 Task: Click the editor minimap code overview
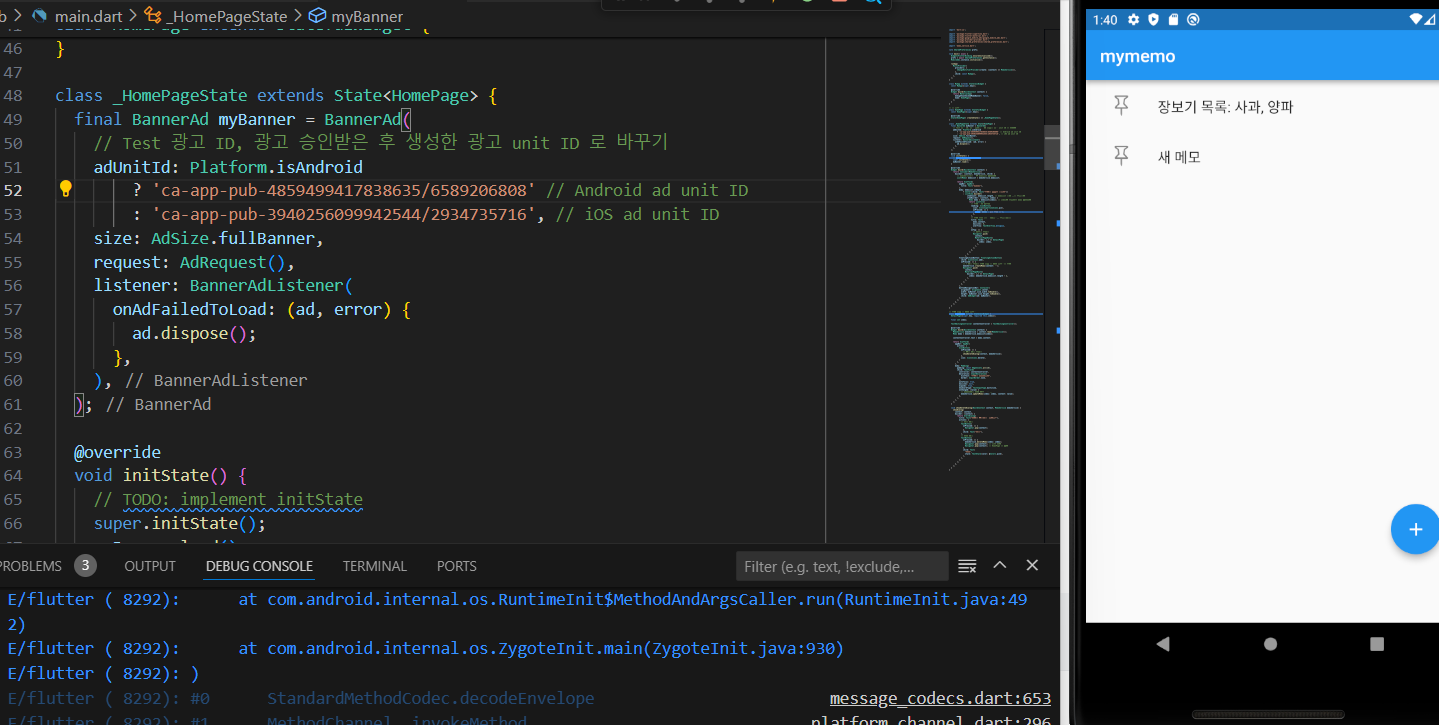tap(994, 250)
